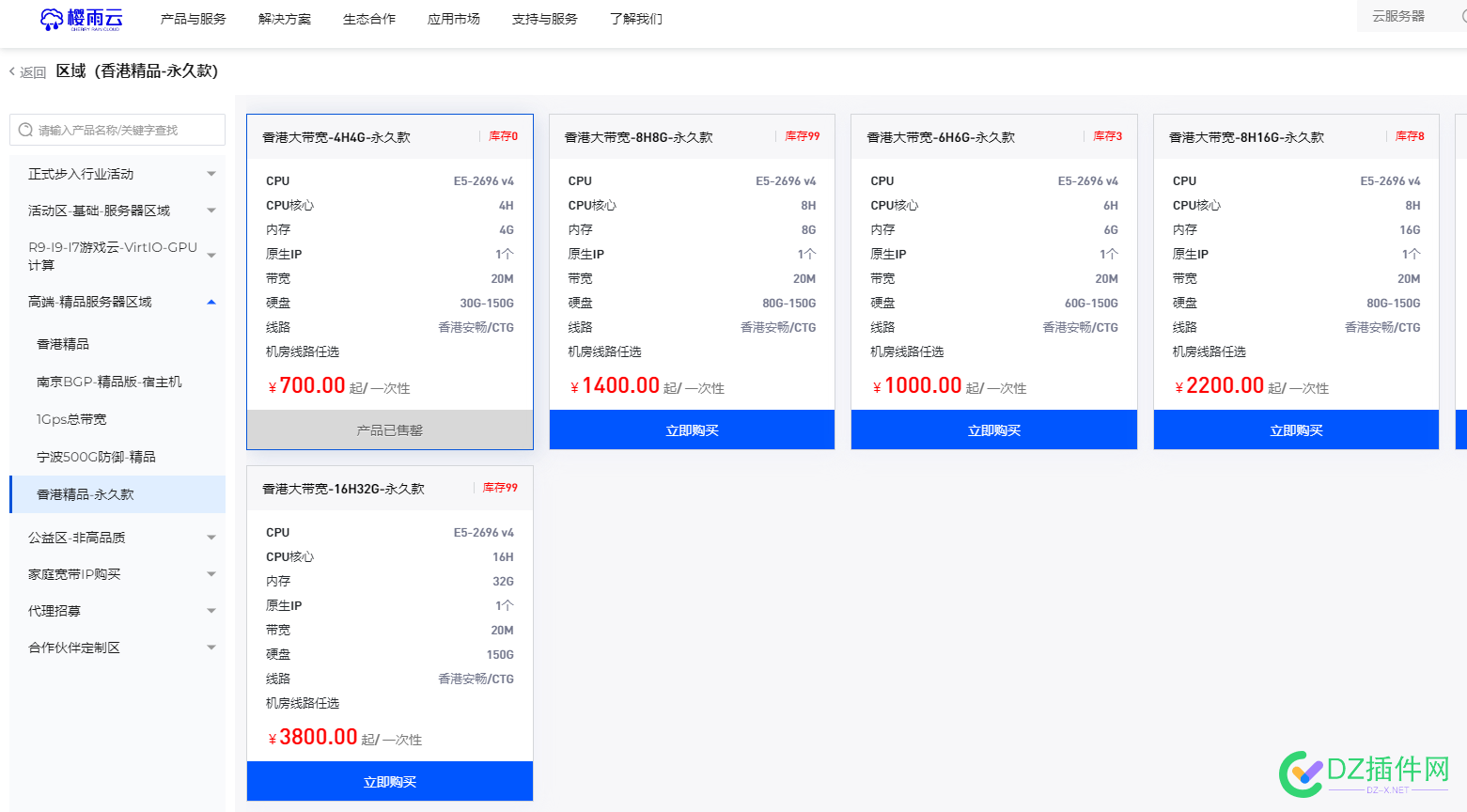Screen dimensions: 1467x812
Task: Go back using the 返回 arrow
Action: pos(27,72)
